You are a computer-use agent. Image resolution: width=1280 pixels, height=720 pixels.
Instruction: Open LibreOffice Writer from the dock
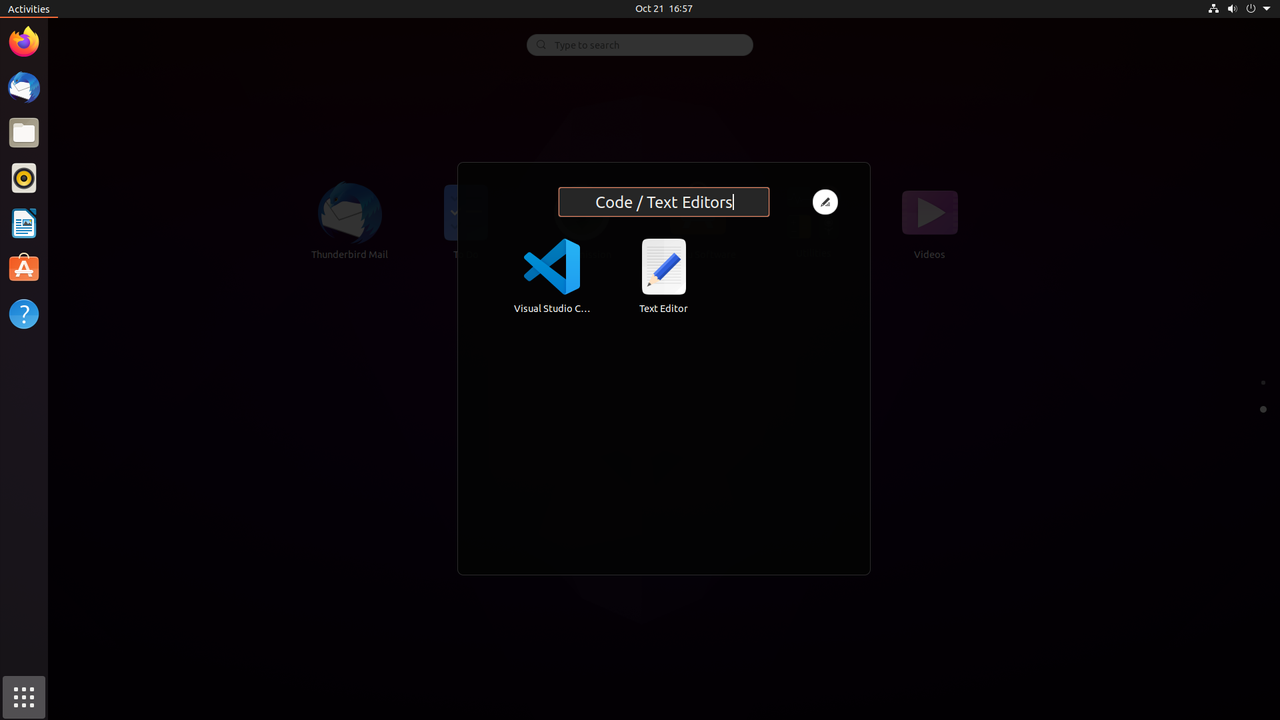click(x=24, y=223)
